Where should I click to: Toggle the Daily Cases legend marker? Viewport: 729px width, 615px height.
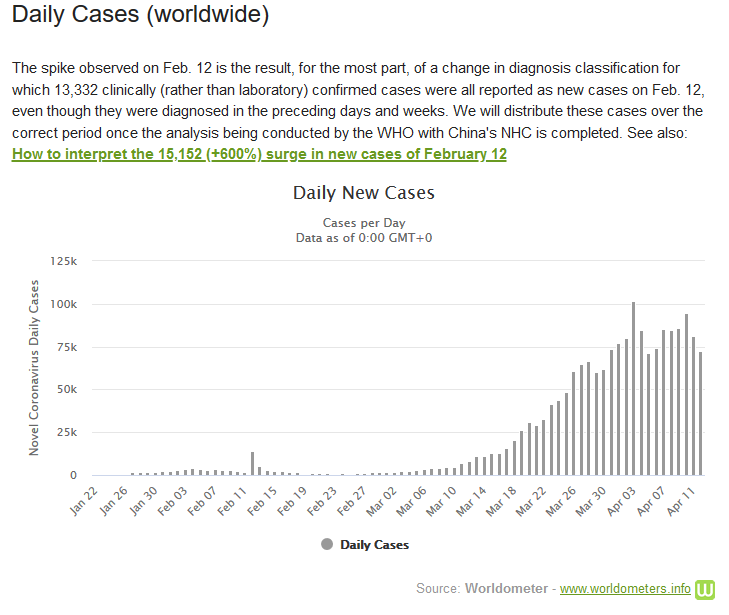pos(327,544)
